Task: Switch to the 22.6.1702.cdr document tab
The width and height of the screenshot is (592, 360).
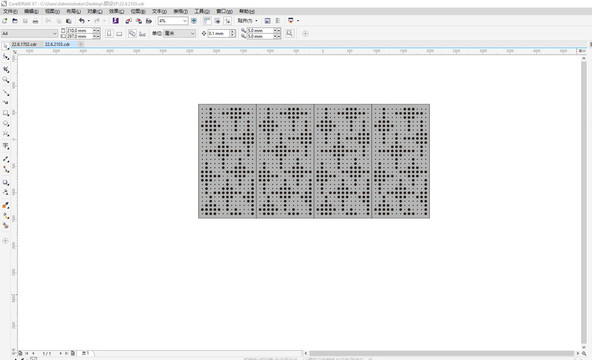Action: pos(24,45)
